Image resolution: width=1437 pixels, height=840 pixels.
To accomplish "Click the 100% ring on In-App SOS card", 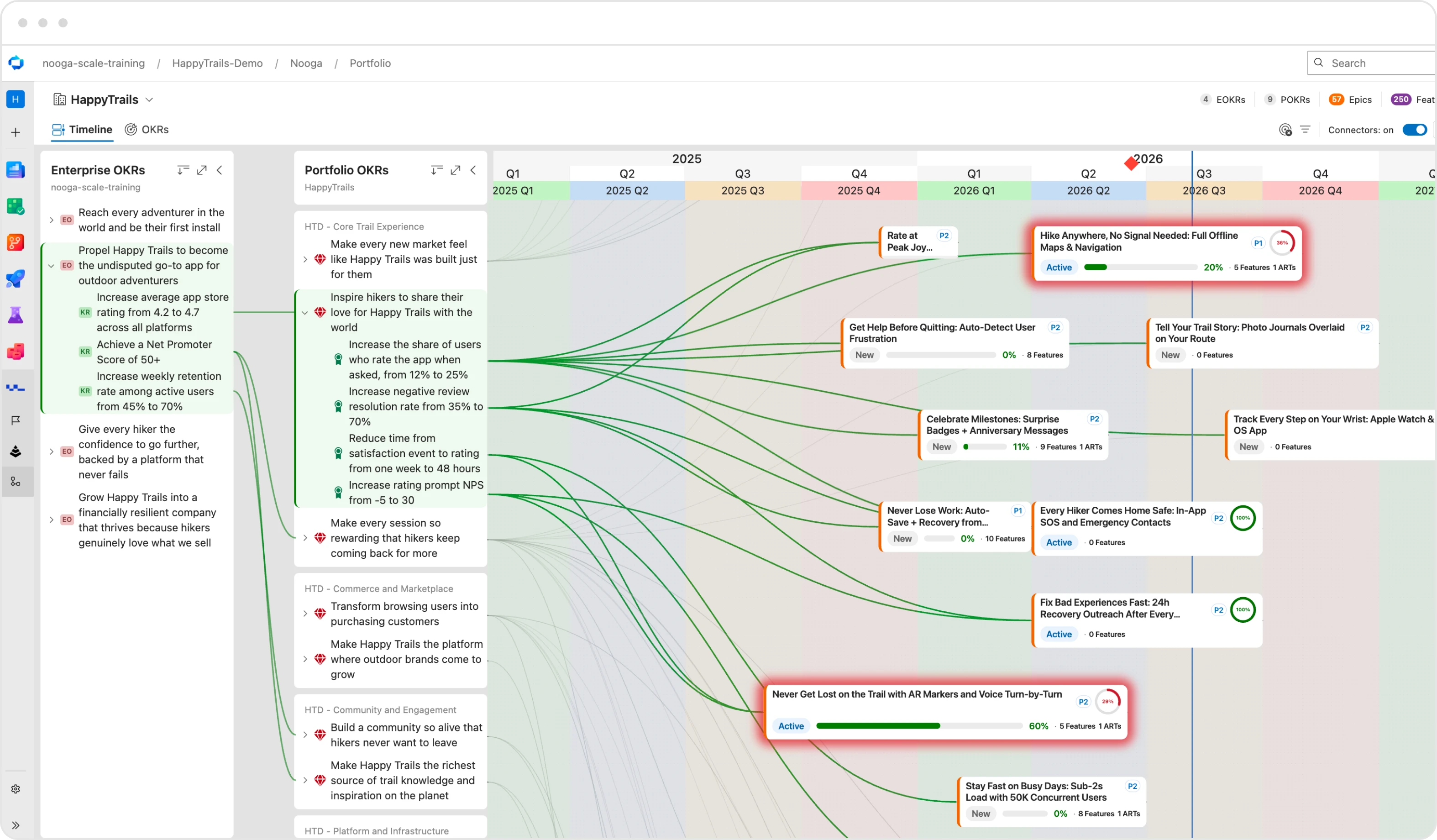I will (x=1243, y=518).
